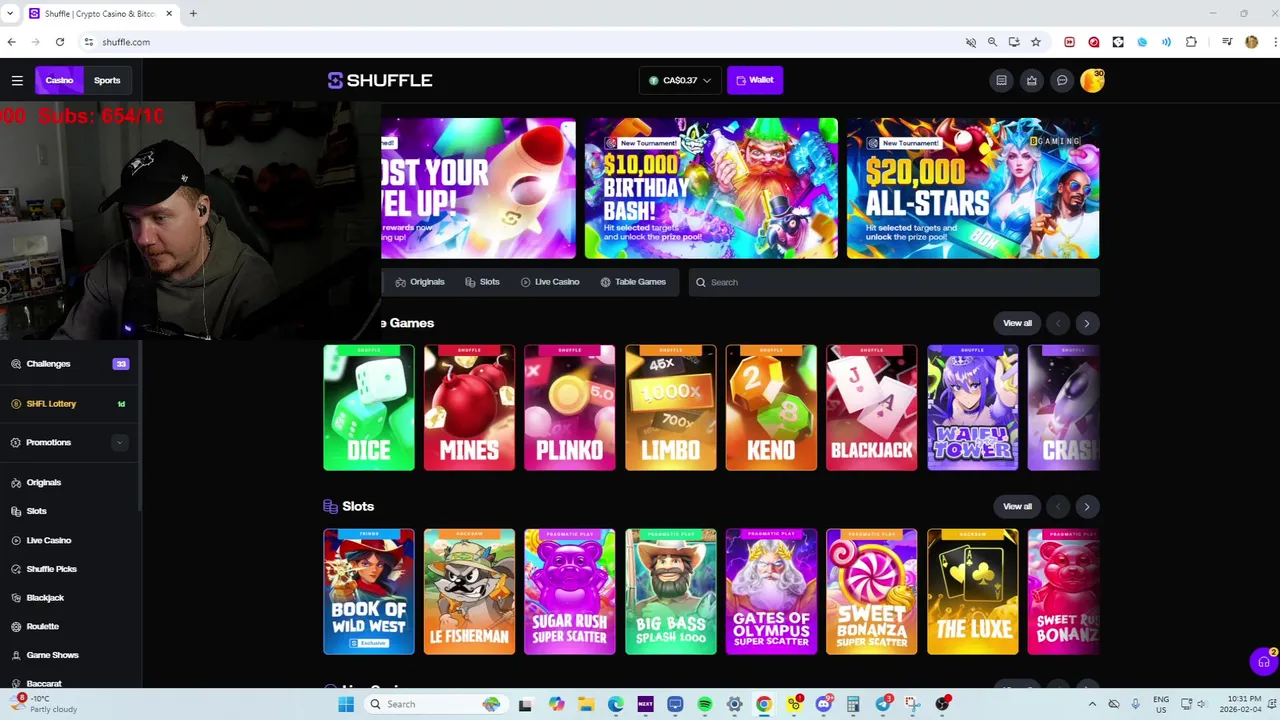Screen dimensions: 1280x720
Task: Open the chat bubble icon
Action: (x=1062, y=80)
